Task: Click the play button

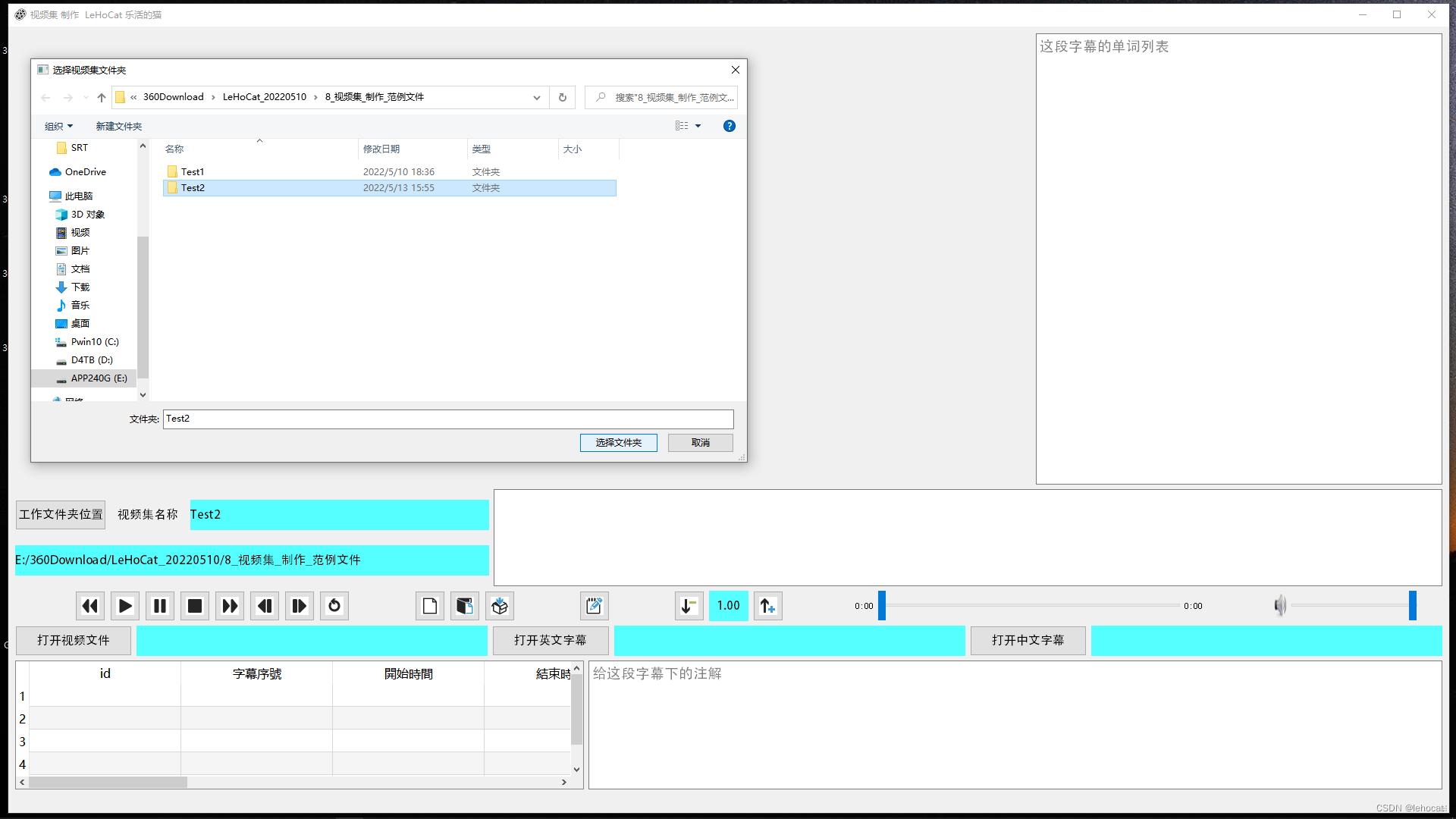Action: coord(125,606)
